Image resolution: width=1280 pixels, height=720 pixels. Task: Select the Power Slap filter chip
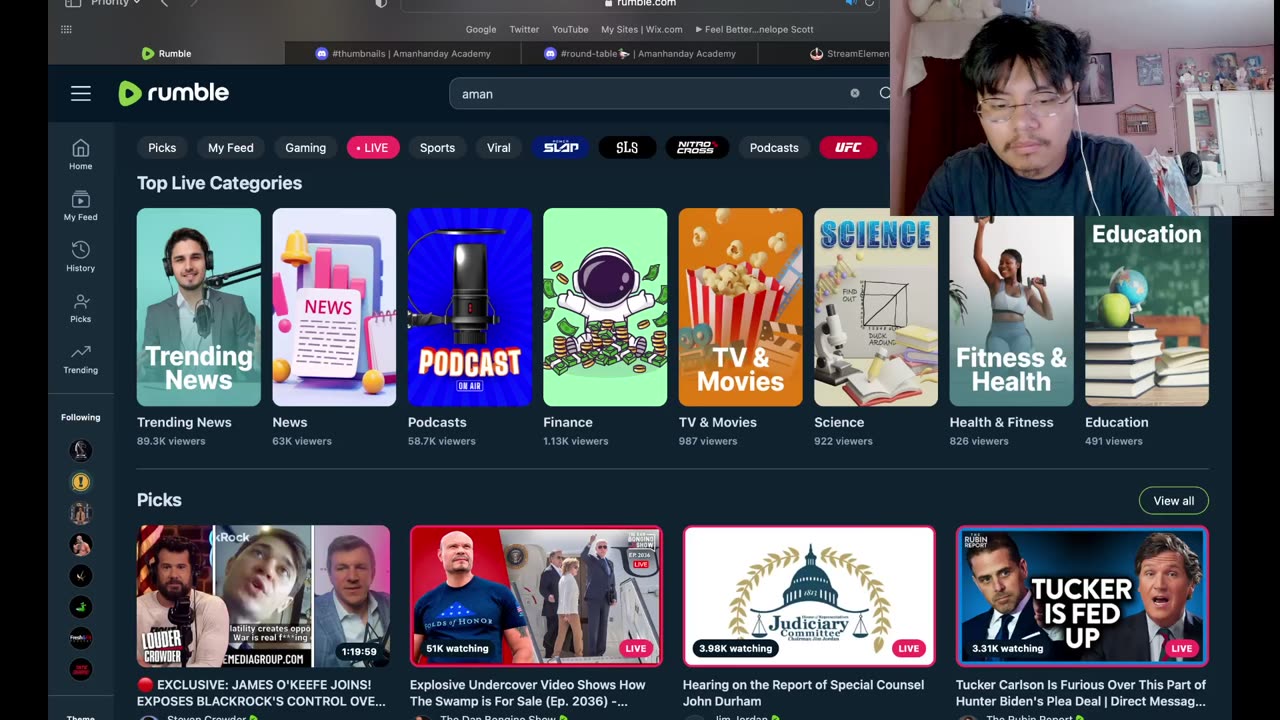(x=561, y=147)
